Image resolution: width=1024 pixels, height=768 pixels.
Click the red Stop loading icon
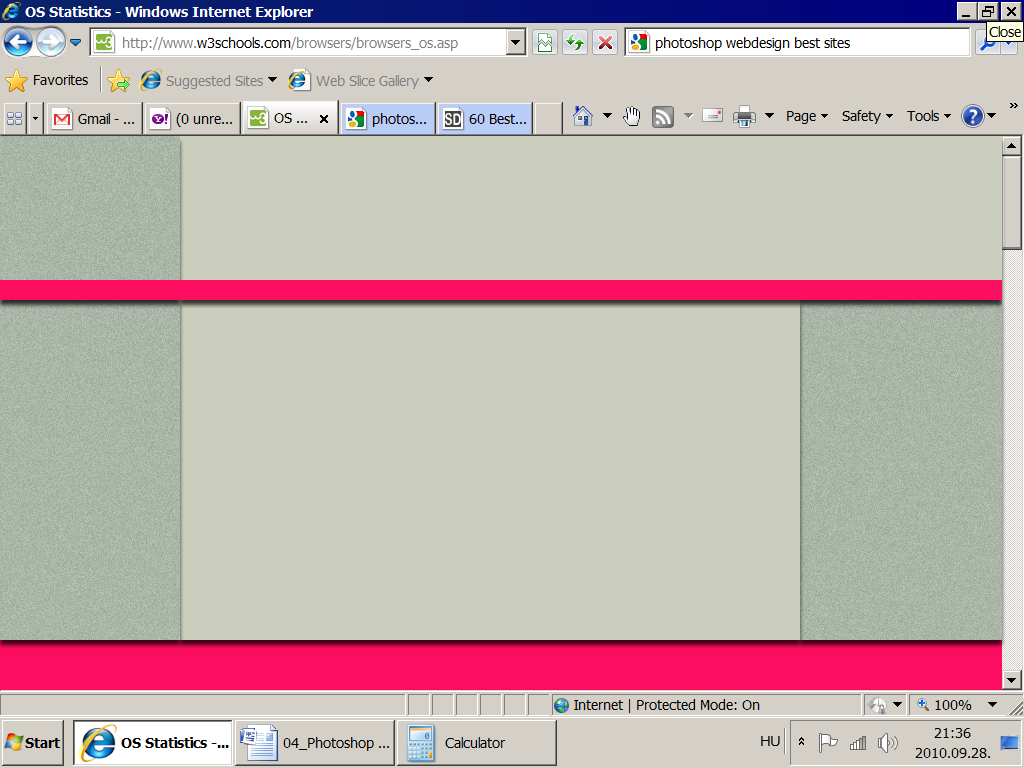[605, 43]
